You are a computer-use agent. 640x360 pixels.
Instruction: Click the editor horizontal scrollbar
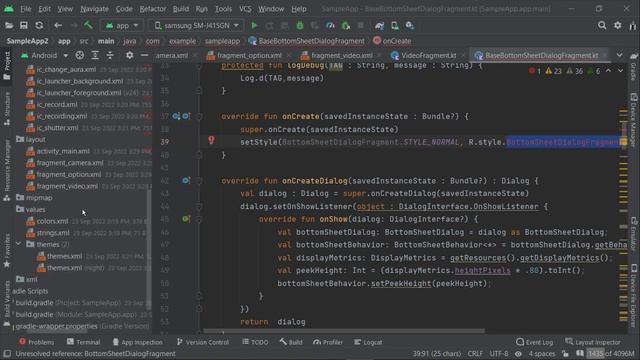[344, 331]
